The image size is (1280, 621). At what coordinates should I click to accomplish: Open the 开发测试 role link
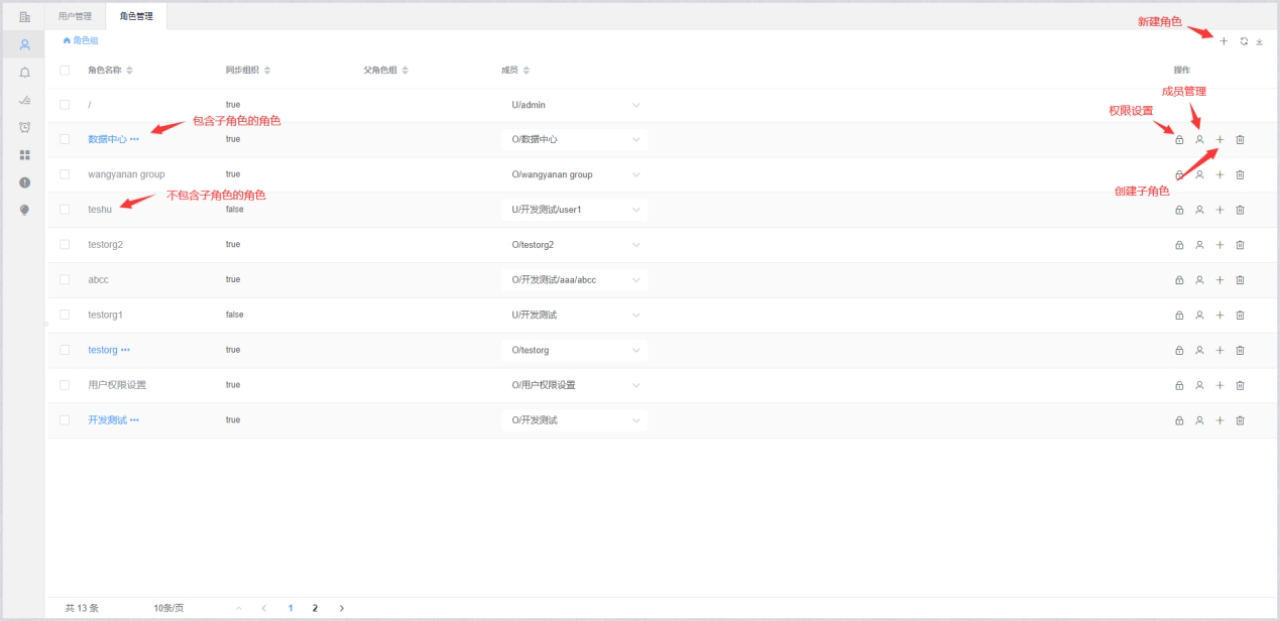(x=107, y=420)
